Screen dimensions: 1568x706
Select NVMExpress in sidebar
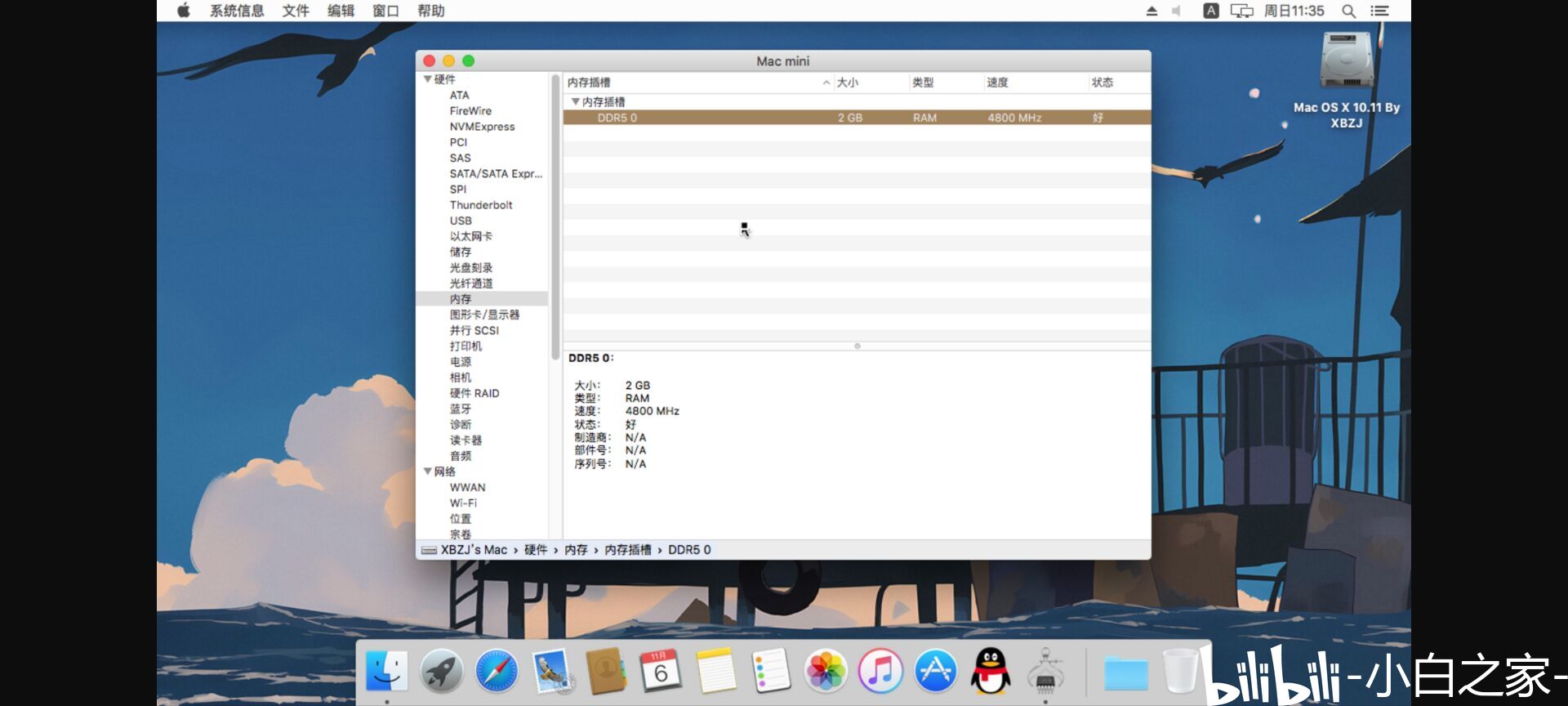coord(482,127)
